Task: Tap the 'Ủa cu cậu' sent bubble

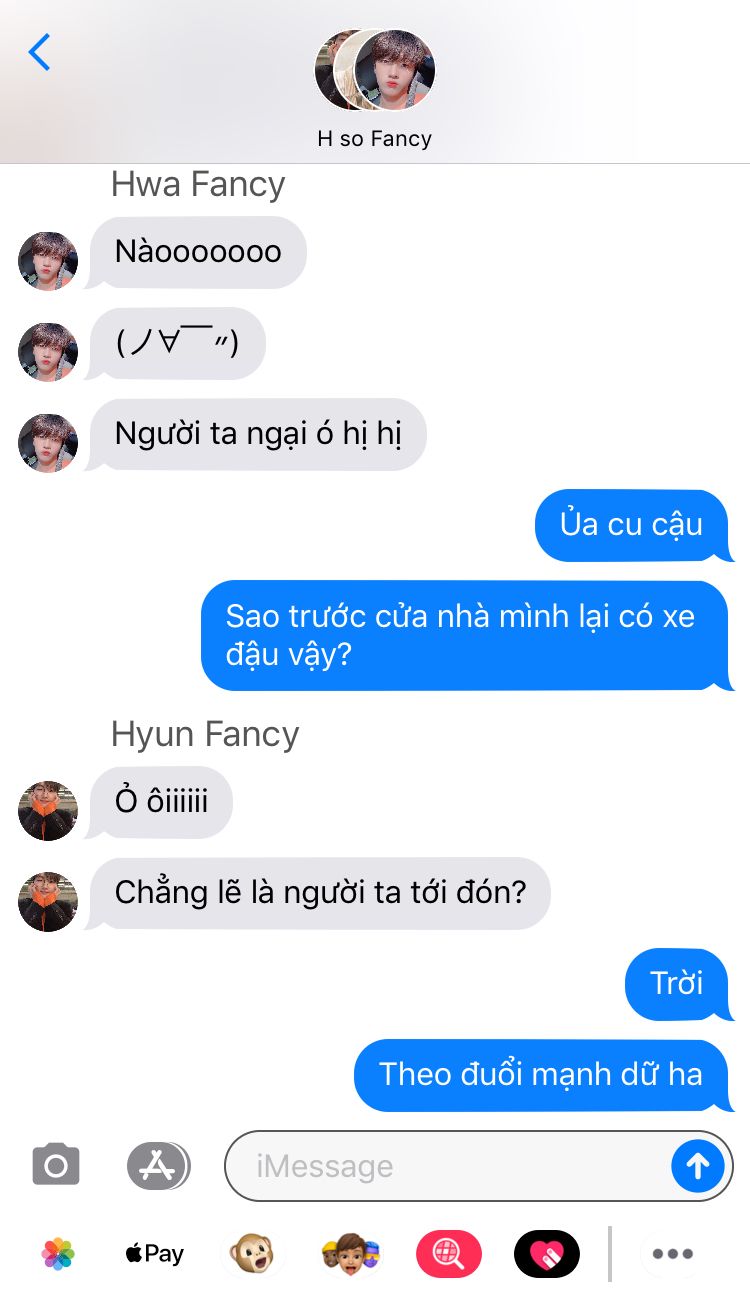Action: (x=634, y=525)
